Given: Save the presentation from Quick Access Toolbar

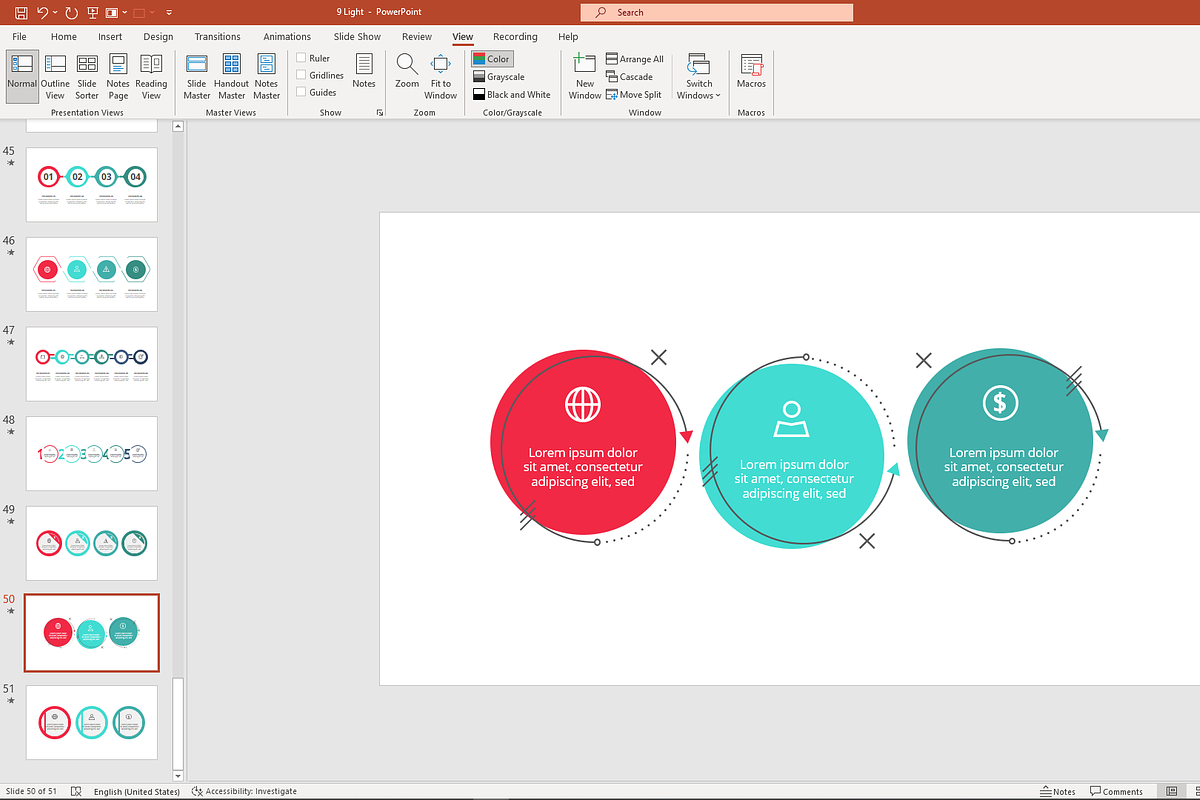Looking at the screenshot, I should (21, 13).
